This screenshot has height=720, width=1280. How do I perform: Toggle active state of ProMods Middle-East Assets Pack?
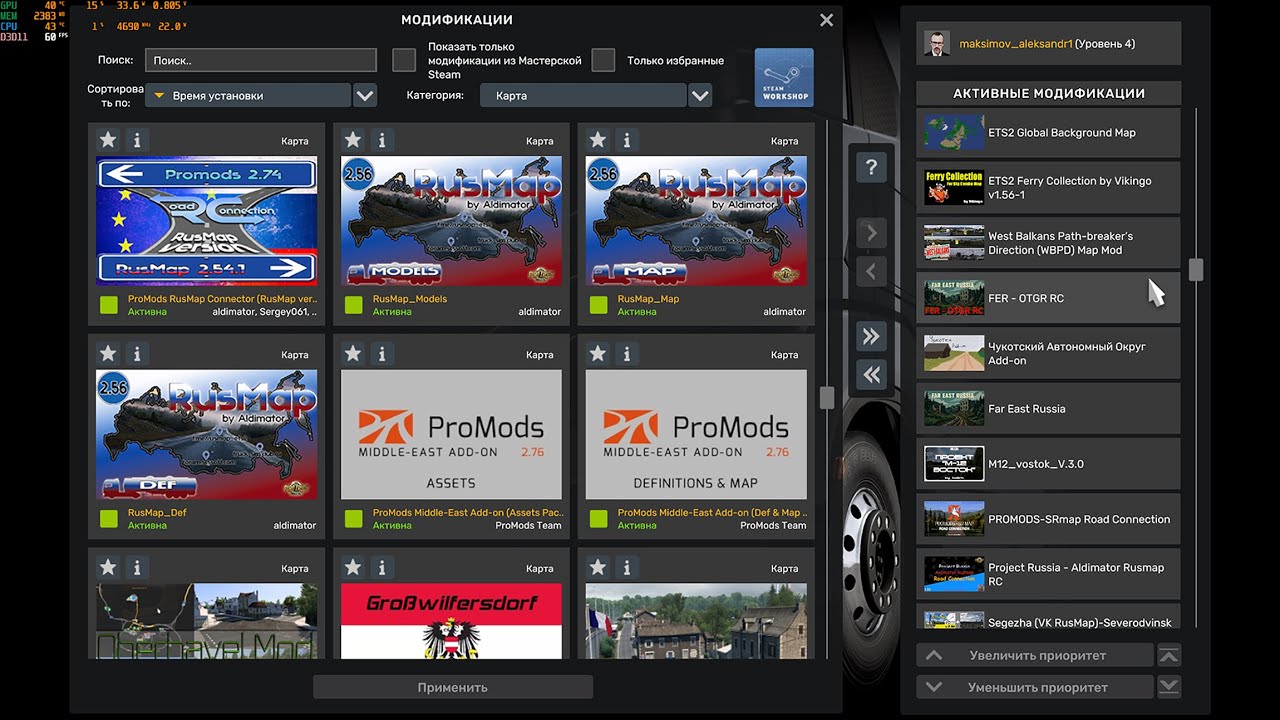click(x=353, y=519)
